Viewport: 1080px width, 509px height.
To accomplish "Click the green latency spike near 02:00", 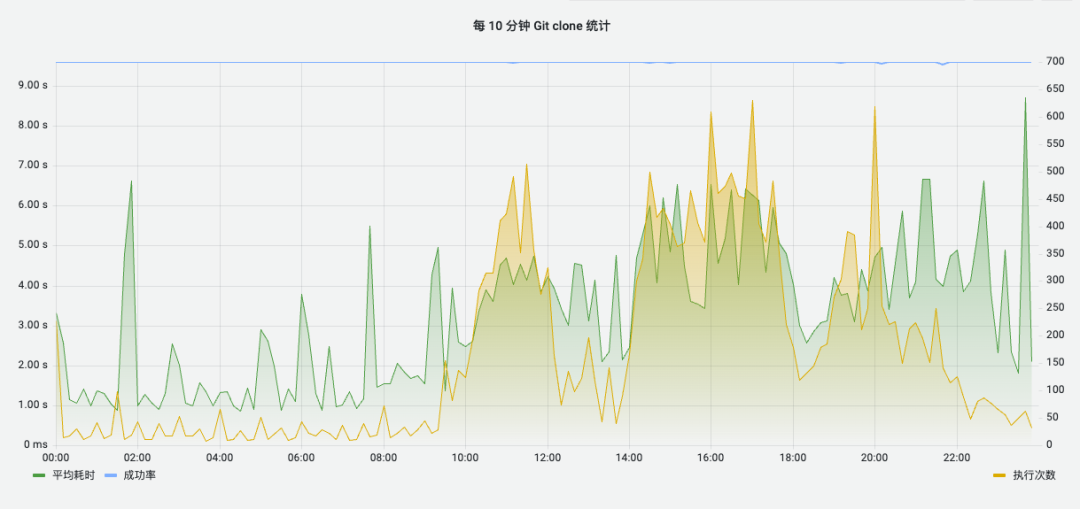I will 131,182.
